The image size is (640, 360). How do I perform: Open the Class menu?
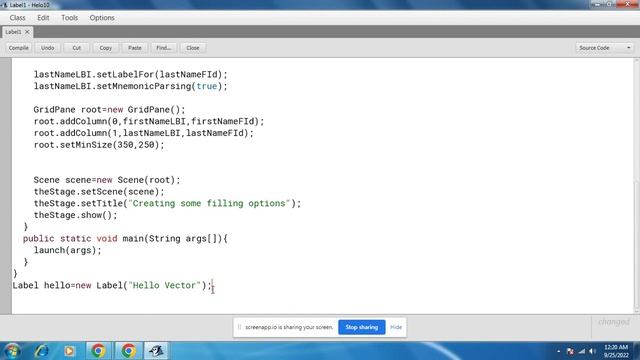pos(18,18)
